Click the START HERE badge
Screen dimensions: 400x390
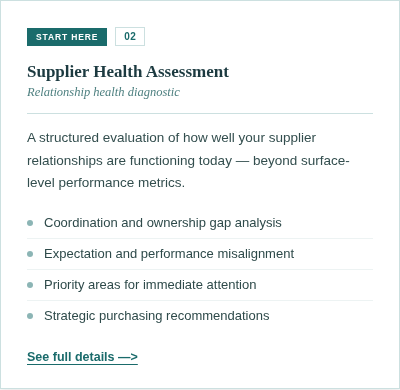tap(67, 37)
